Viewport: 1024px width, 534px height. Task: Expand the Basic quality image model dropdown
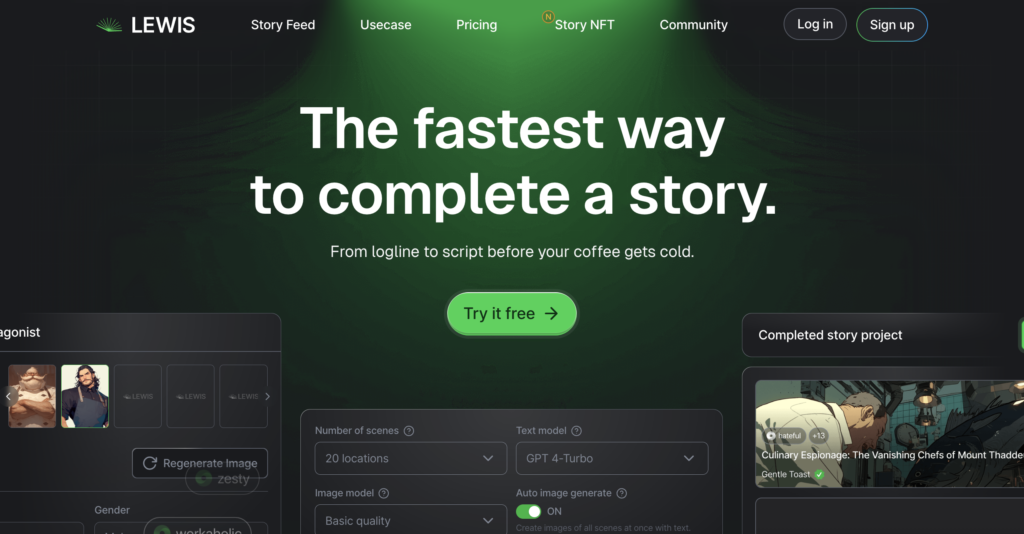tap(411, 520)
